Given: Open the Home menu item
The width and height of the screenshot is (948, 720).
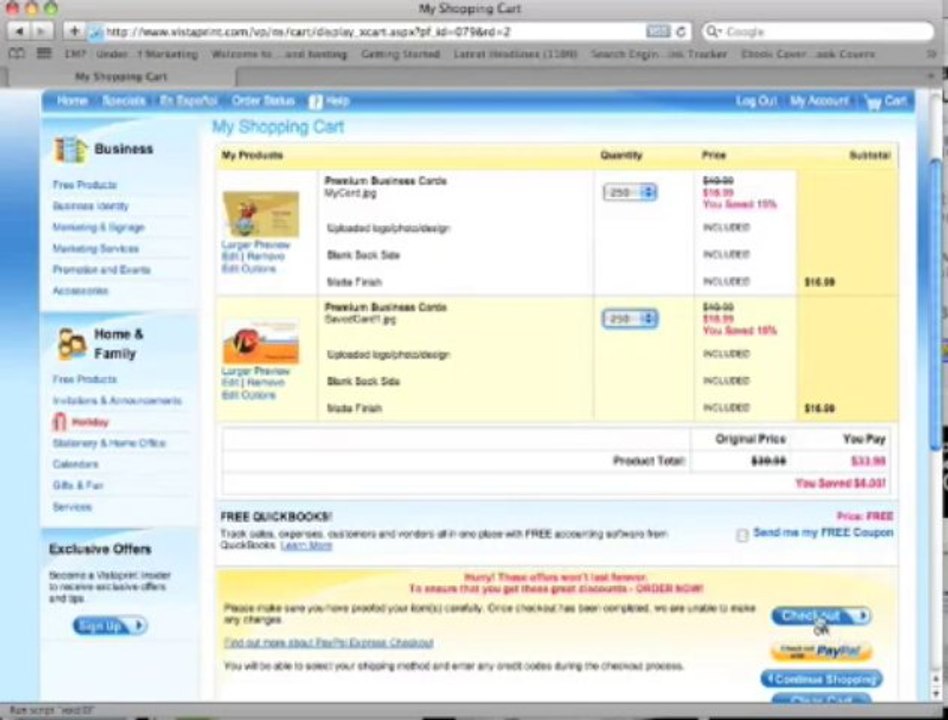Looking at the screenshot, I should [72, 101].
